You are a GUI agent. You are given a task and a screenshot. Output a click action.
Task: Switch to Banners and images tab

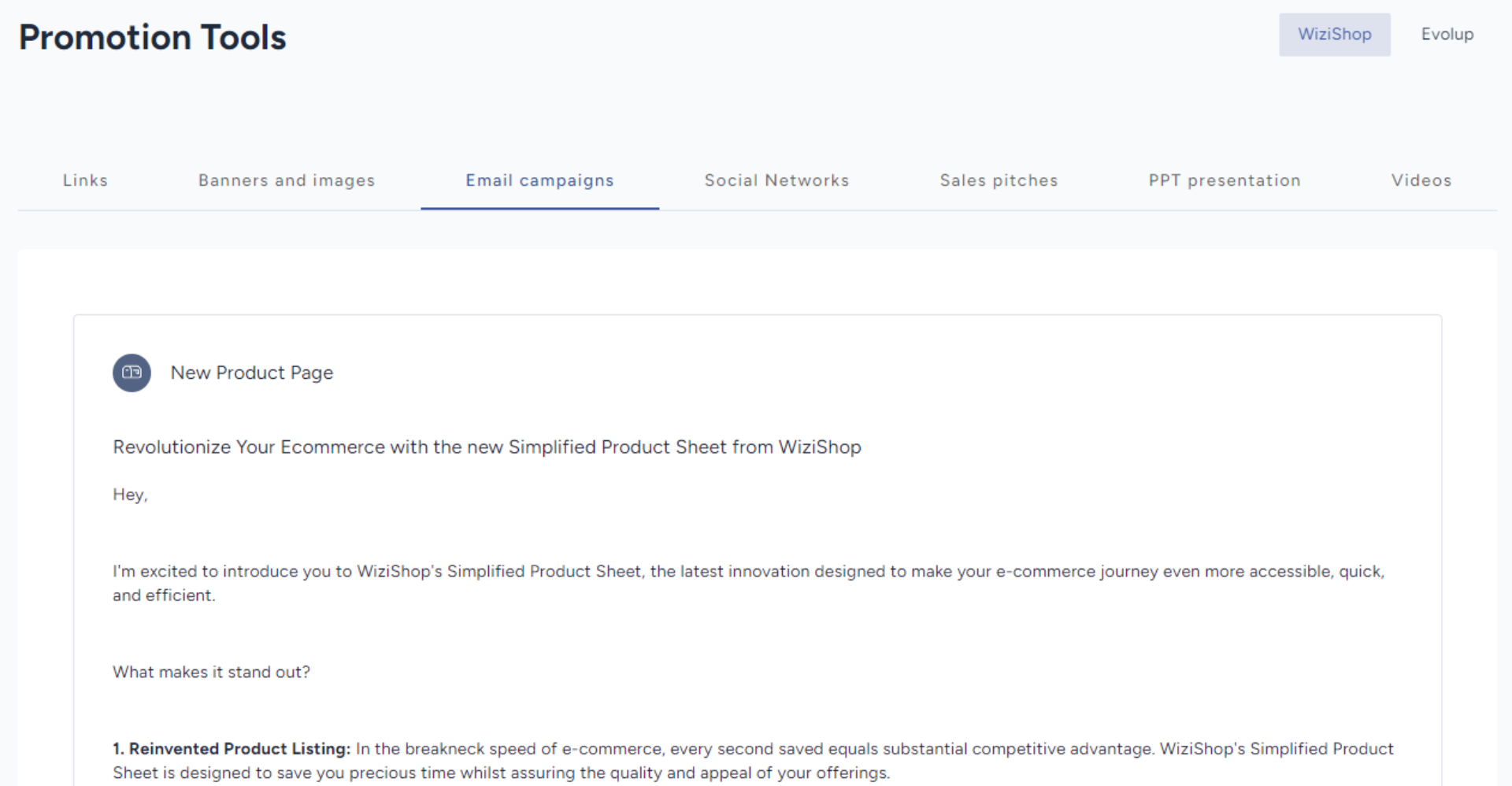tap(287, 180)
